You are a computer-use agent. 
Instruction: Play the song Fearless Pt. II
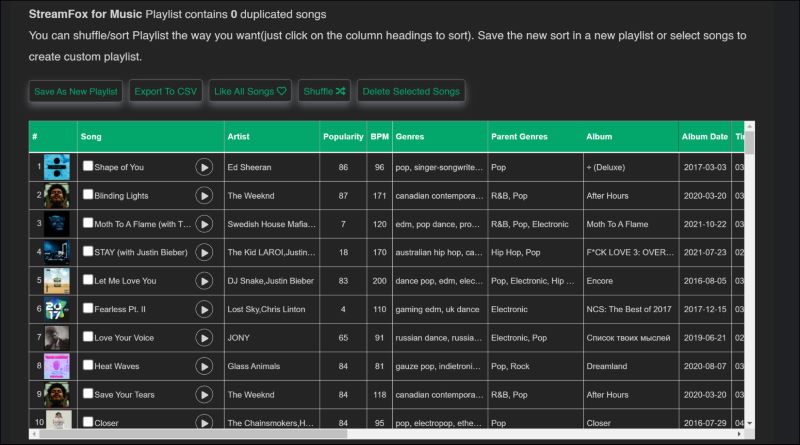(204, 309)
